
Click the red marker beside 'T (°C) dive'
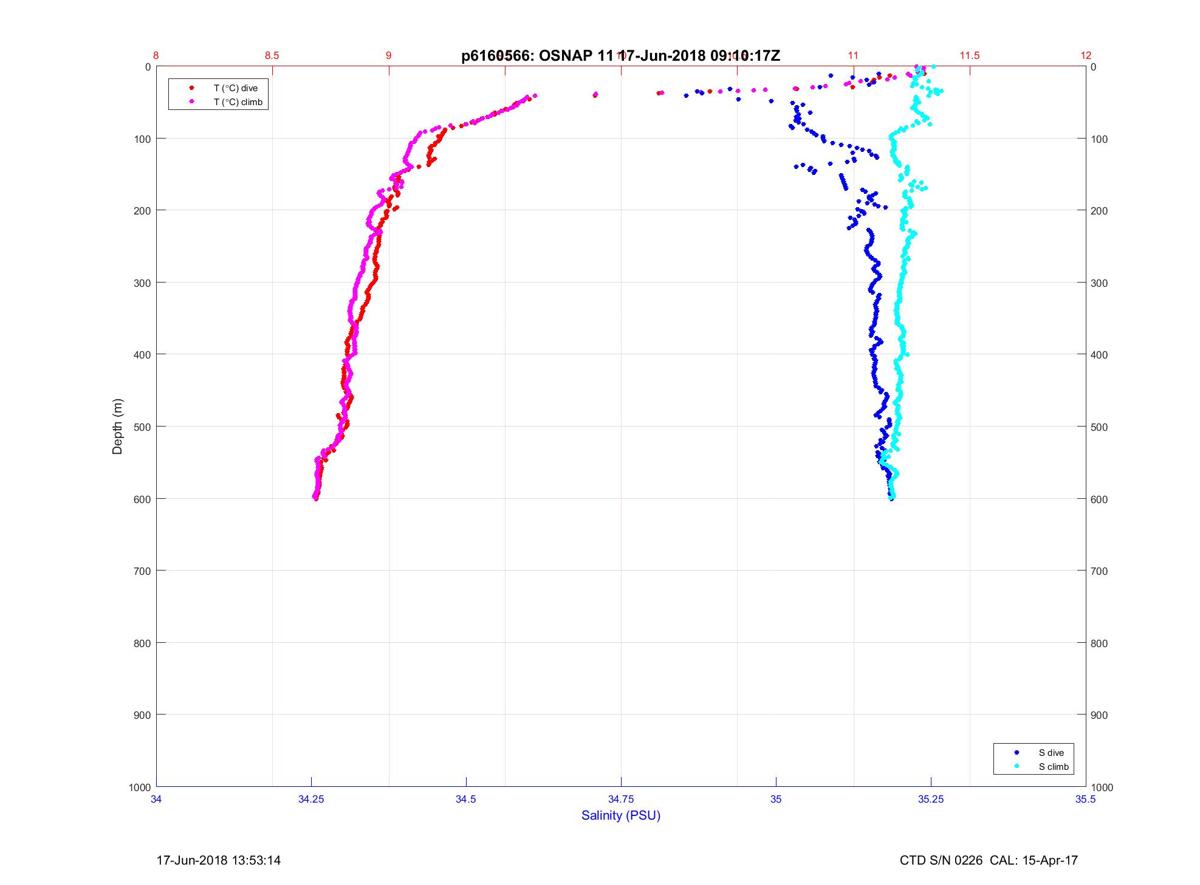coord(191,88)
